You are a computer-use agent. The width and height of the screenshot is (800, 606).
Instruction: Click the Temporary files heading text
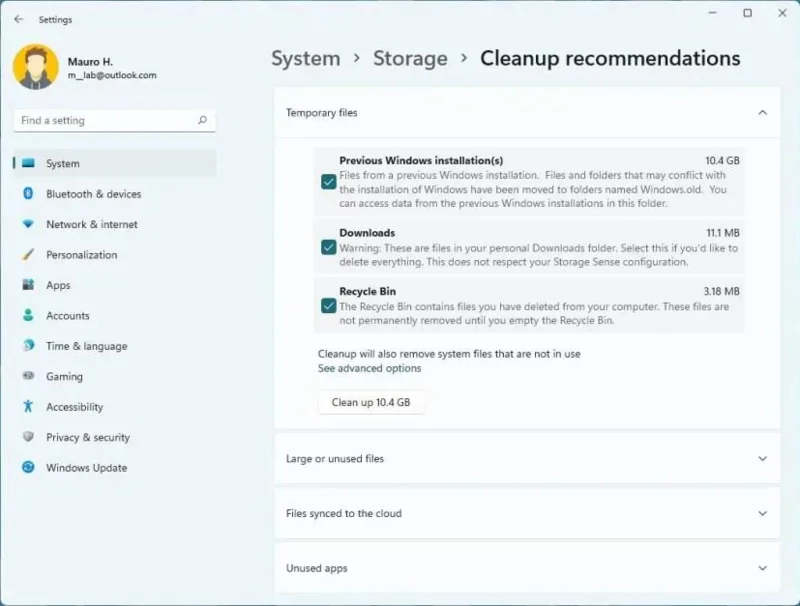(321, 113)
